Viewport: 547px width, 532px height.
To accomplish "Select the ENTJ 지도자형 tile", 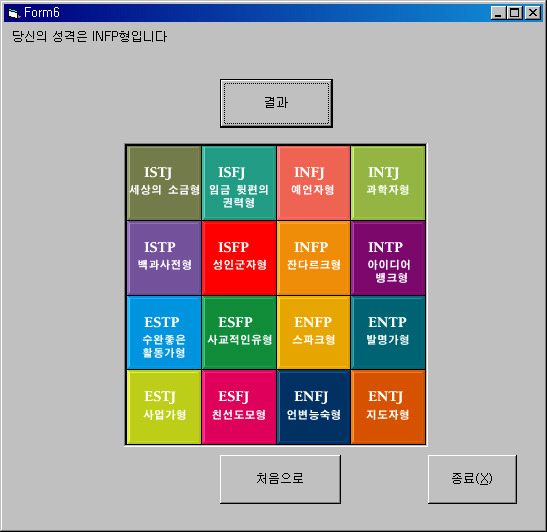I will point(388,407).
